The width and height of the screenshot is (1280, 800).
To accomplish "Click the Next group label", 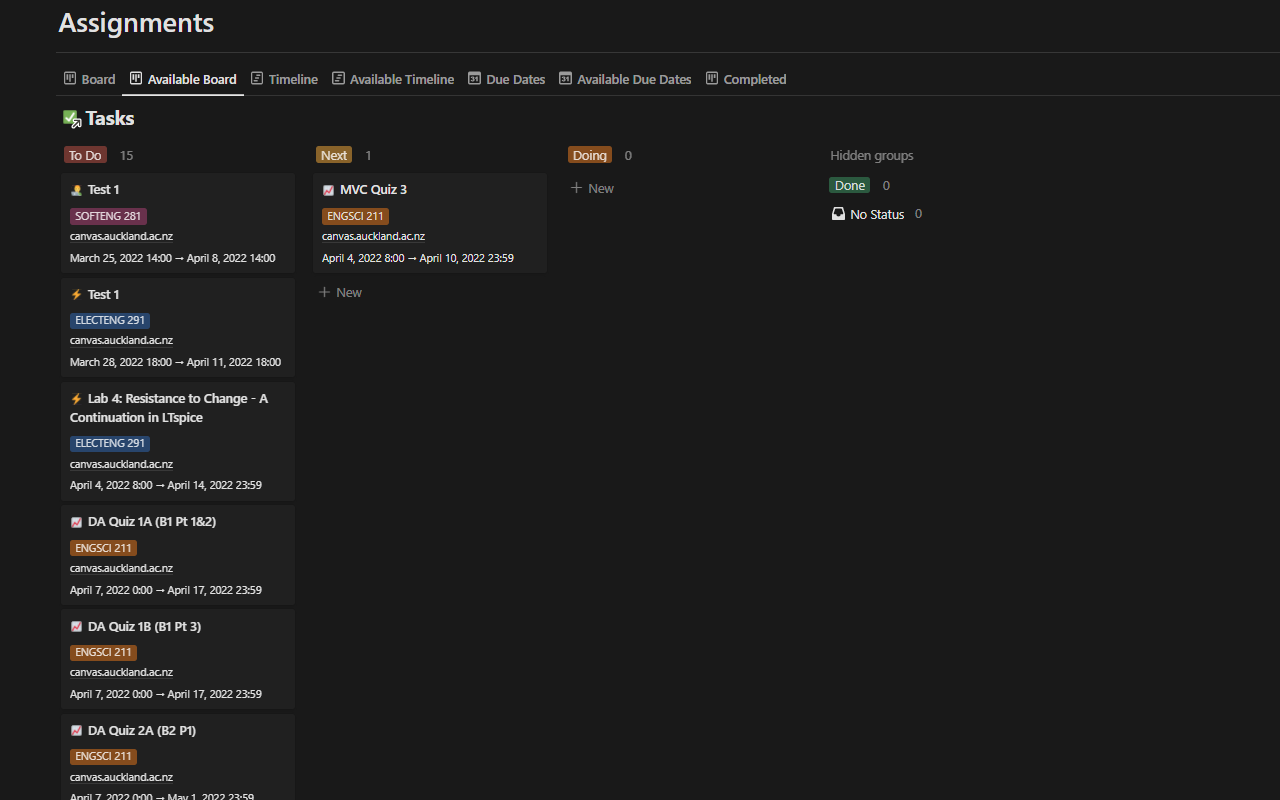I will tap(334, 155).
